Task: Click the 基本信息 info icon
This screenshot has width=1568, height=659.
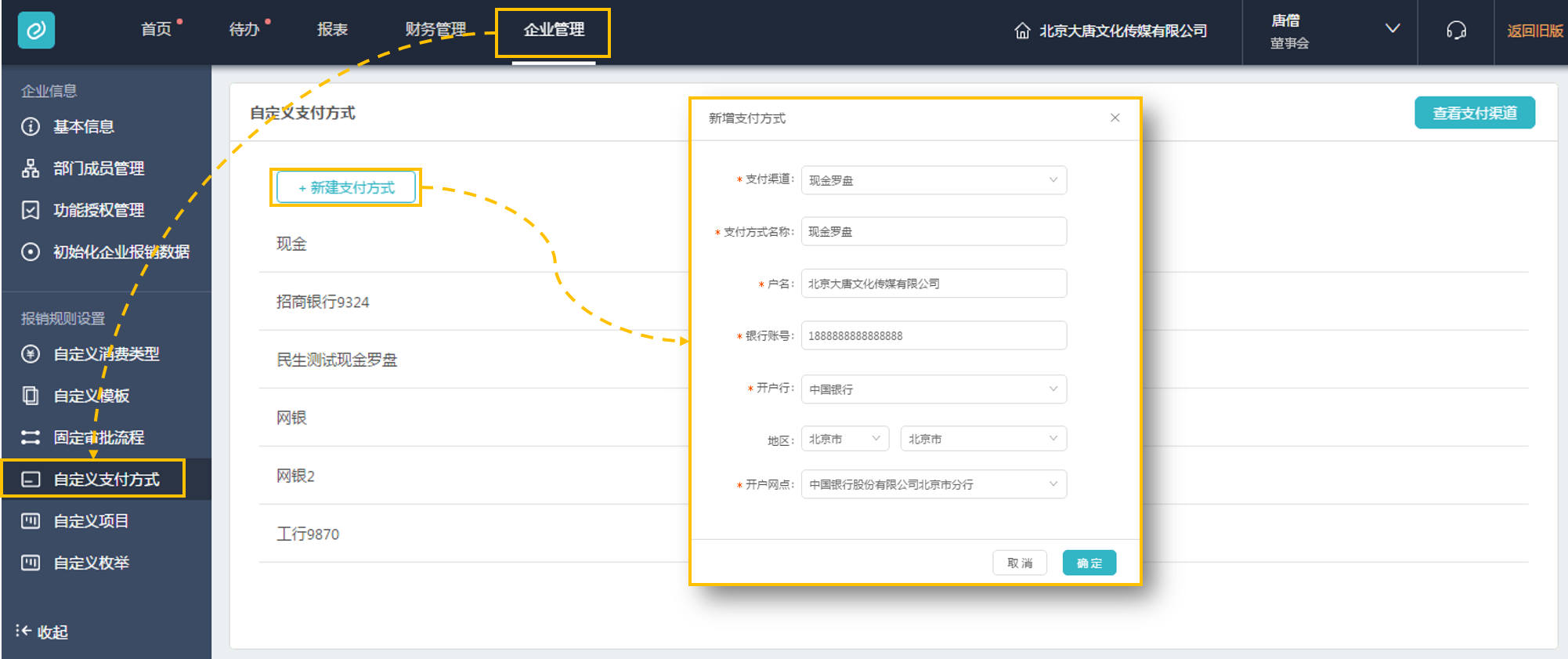Action: coord(31,126)
